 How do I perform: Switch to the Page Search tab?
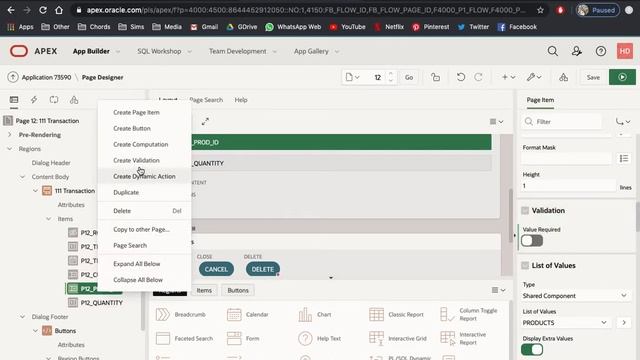[206, 100]
